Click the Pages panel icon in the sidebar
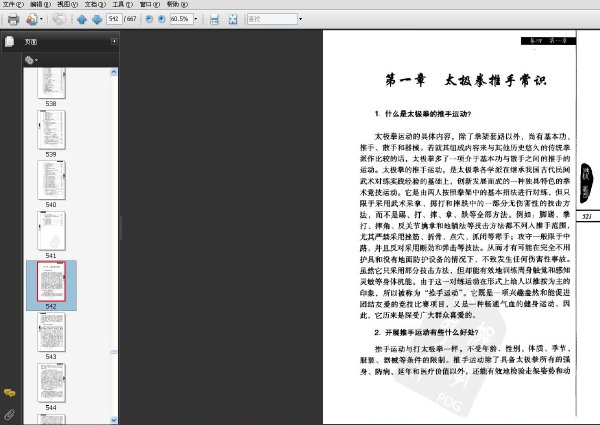This screenshot has height=425, width=600. [10, 41]
